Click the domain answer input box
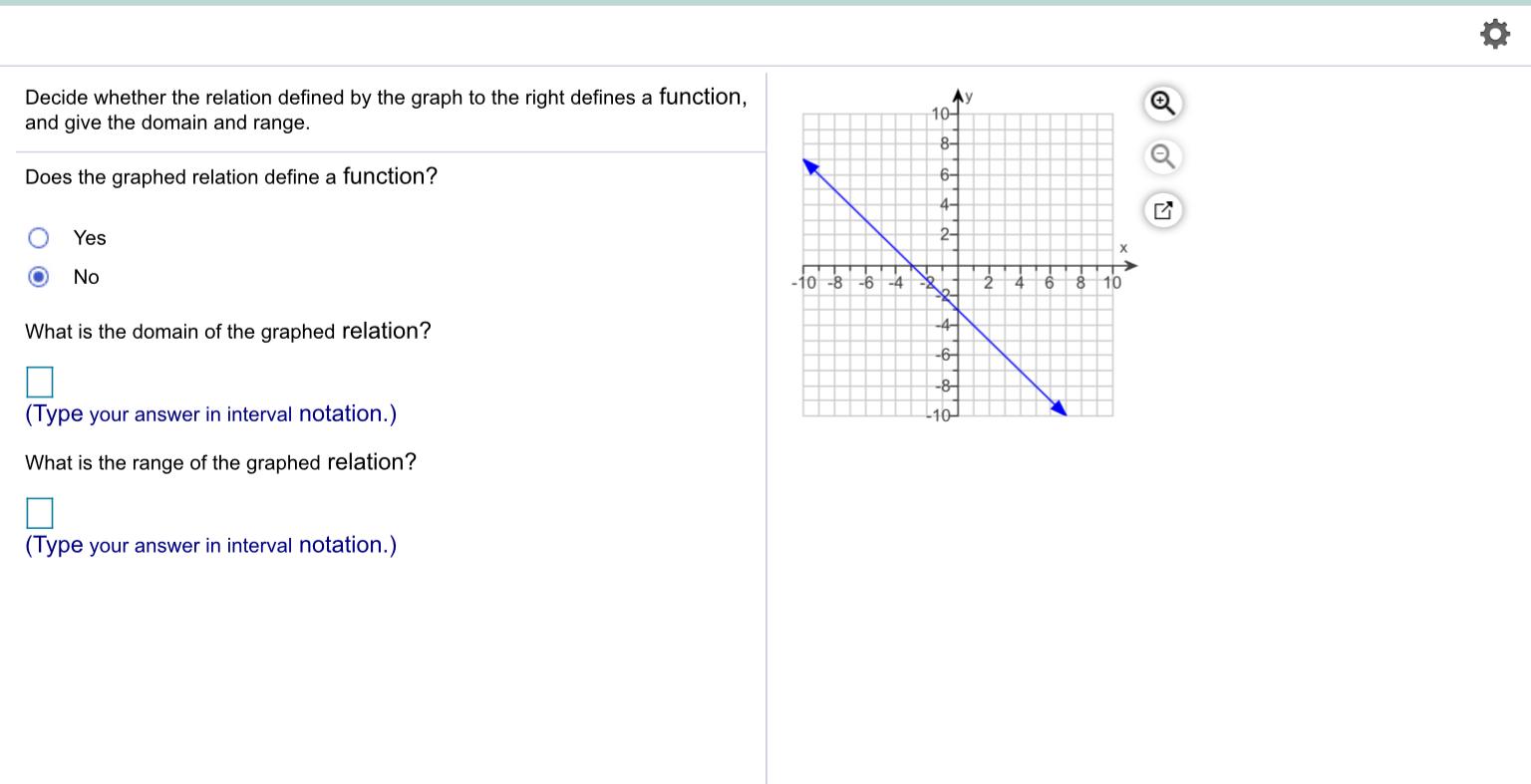The image size is (1531, 784). click(39, 382)
